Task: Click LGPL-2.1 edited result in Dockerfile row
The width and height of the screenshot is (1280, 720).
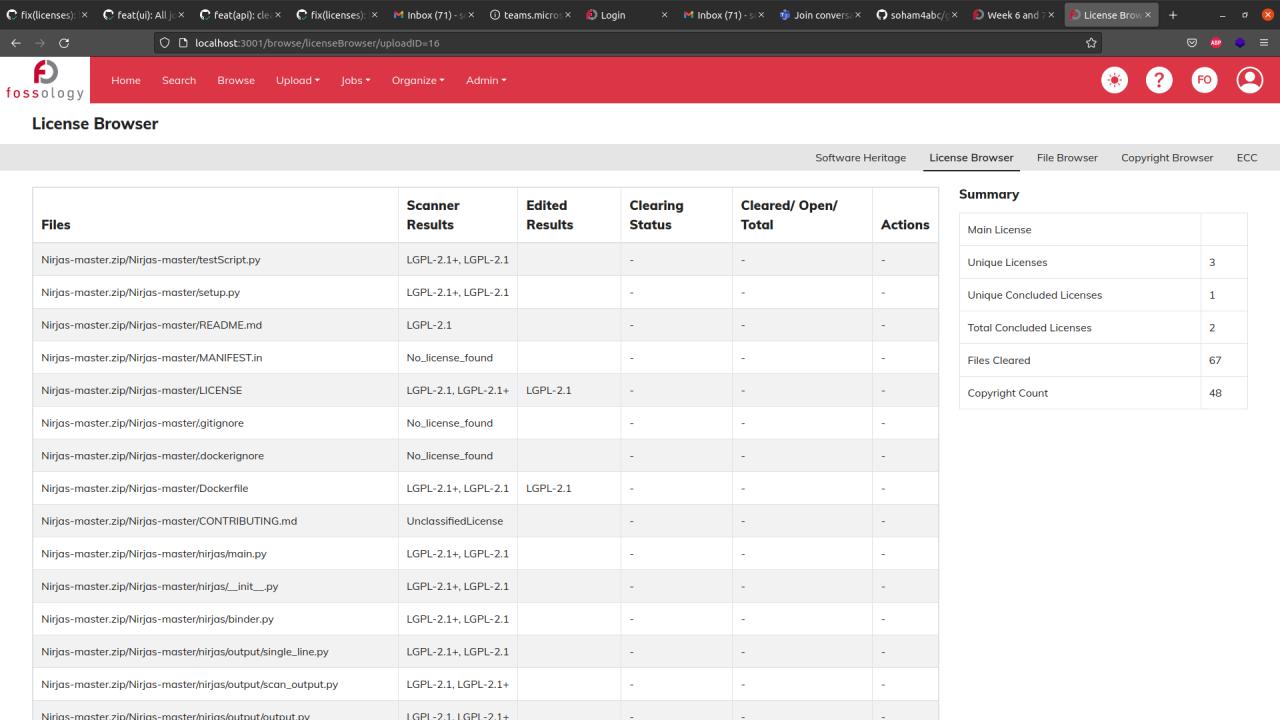Action: (x=548, y=488)
